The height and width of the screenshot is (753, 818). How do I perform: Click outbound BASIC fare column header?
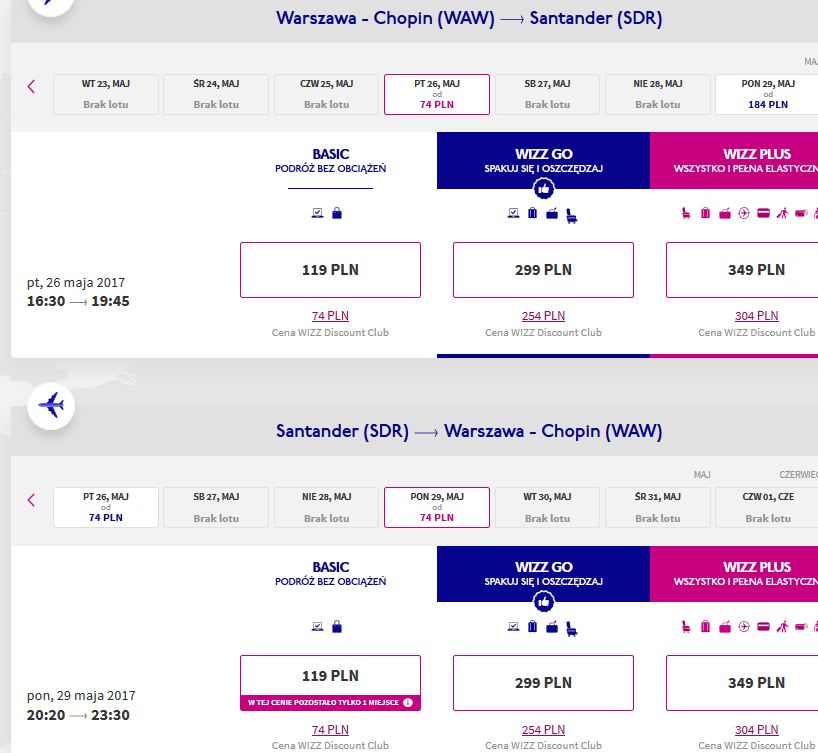(x=331, y=161)
